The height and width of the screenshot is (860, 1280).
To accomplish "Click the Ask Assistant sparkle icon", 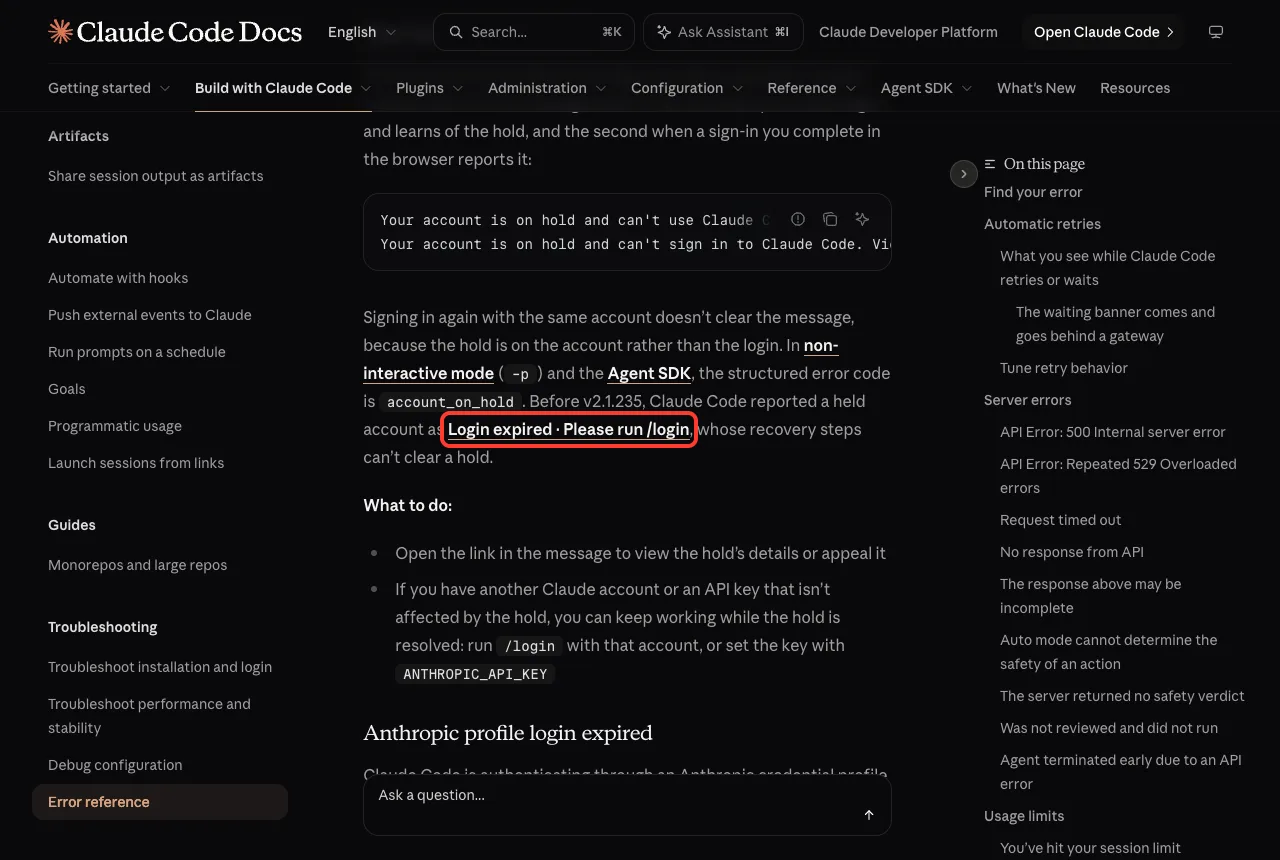I will click(x=664, y=32).
